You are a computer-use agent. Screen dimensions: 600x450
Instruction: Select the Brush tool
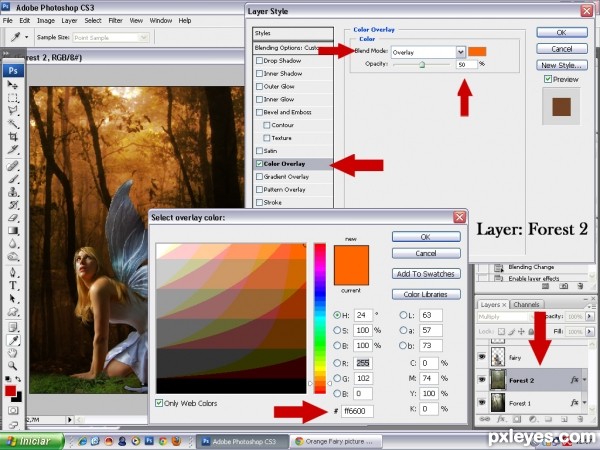(13, 179)
